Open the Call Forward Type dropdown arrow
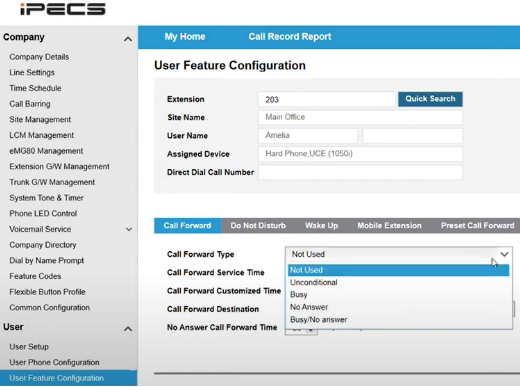 [x=504, y=254]
